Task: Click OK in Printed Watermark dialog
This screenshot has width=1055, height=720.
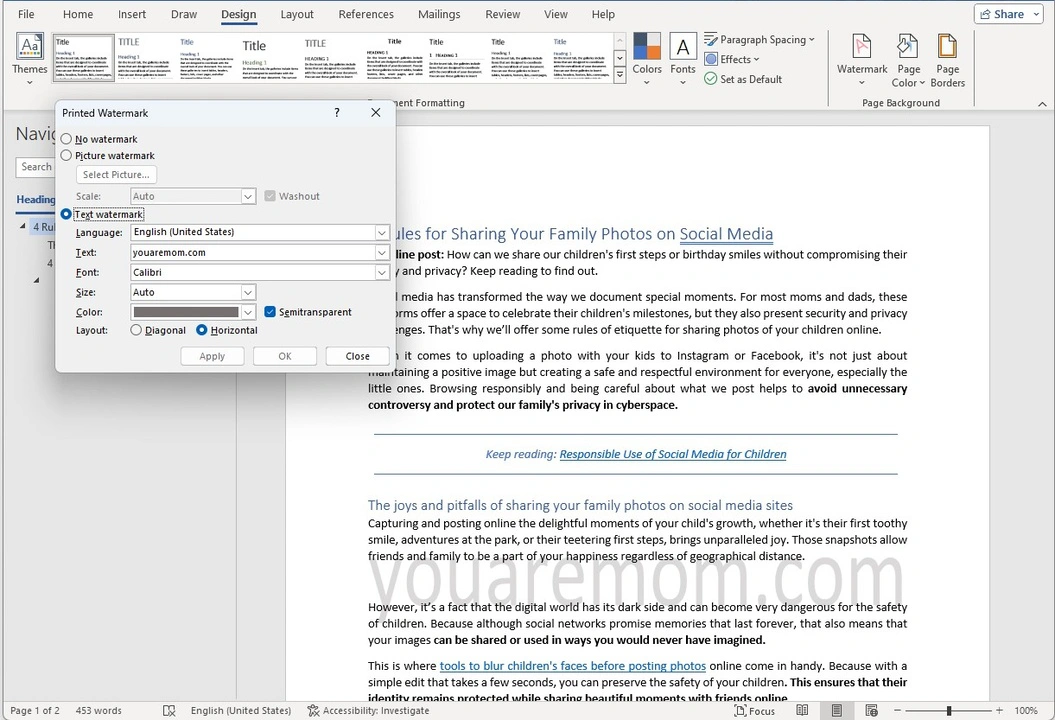Action: (285, 356)
